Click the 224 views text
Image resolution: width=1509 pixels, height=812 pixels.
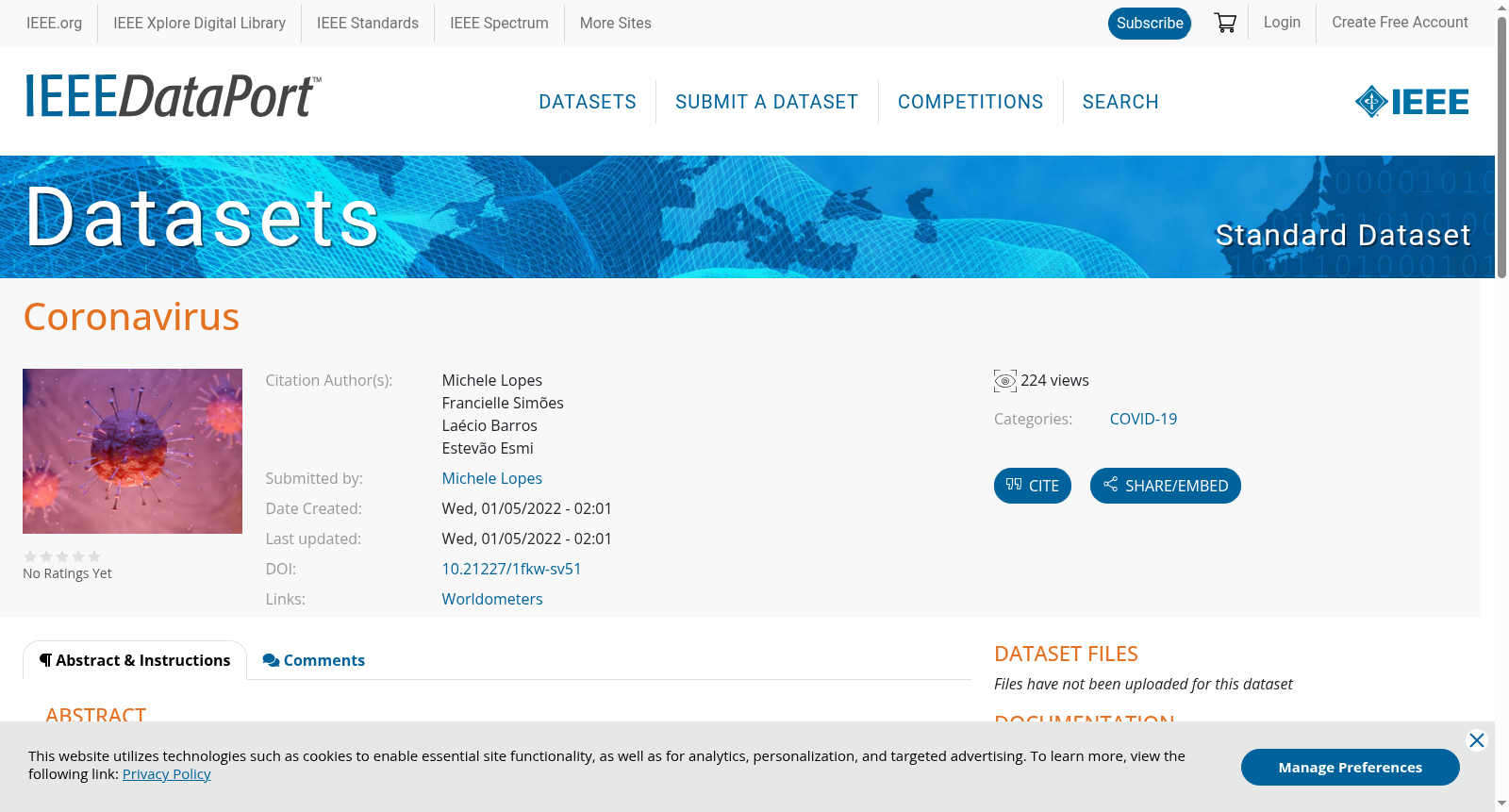[x=1054, y=380]
